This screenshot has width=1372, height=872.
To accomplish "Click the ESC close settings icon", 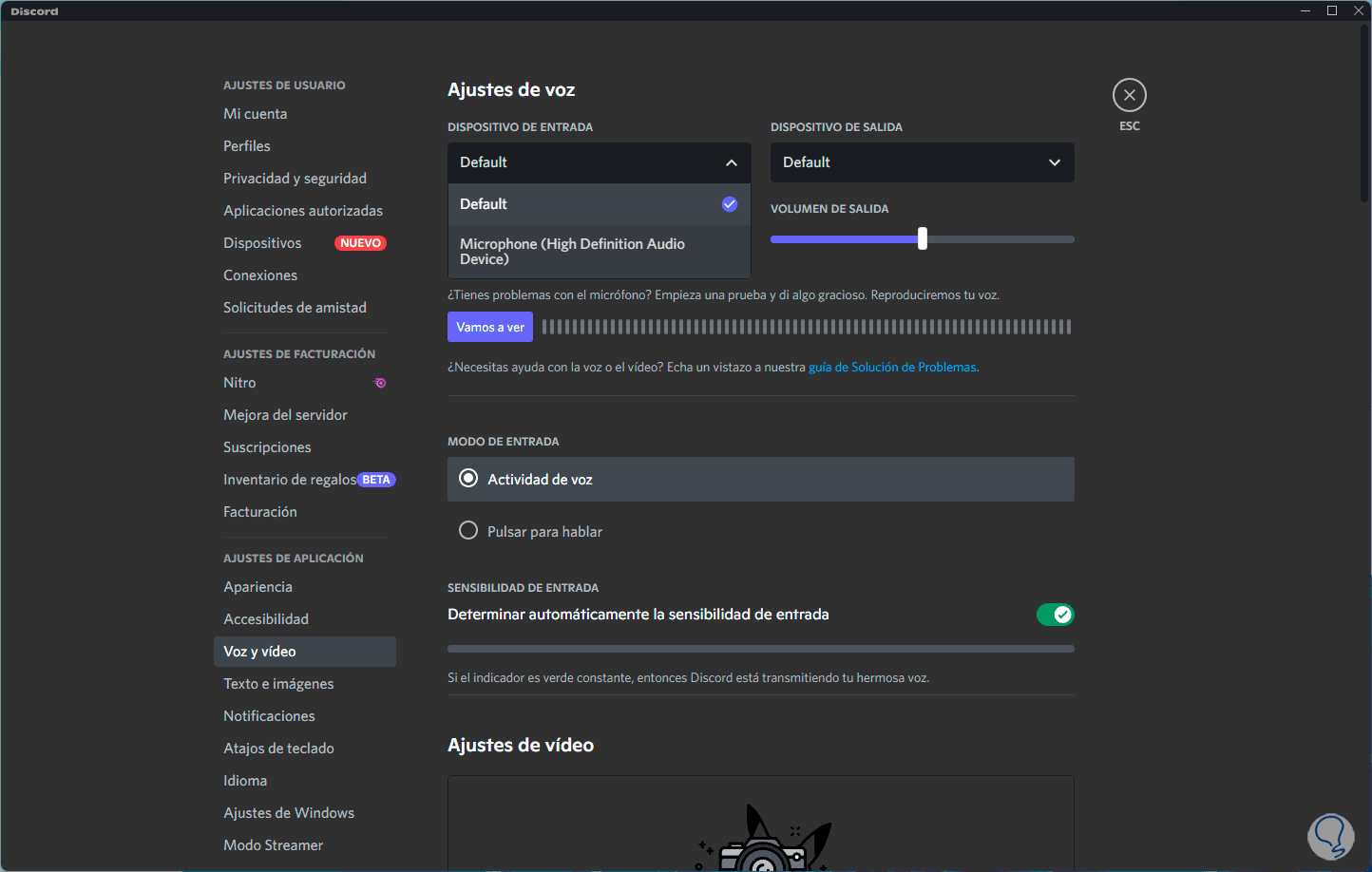I will (x=1129, y=95).
